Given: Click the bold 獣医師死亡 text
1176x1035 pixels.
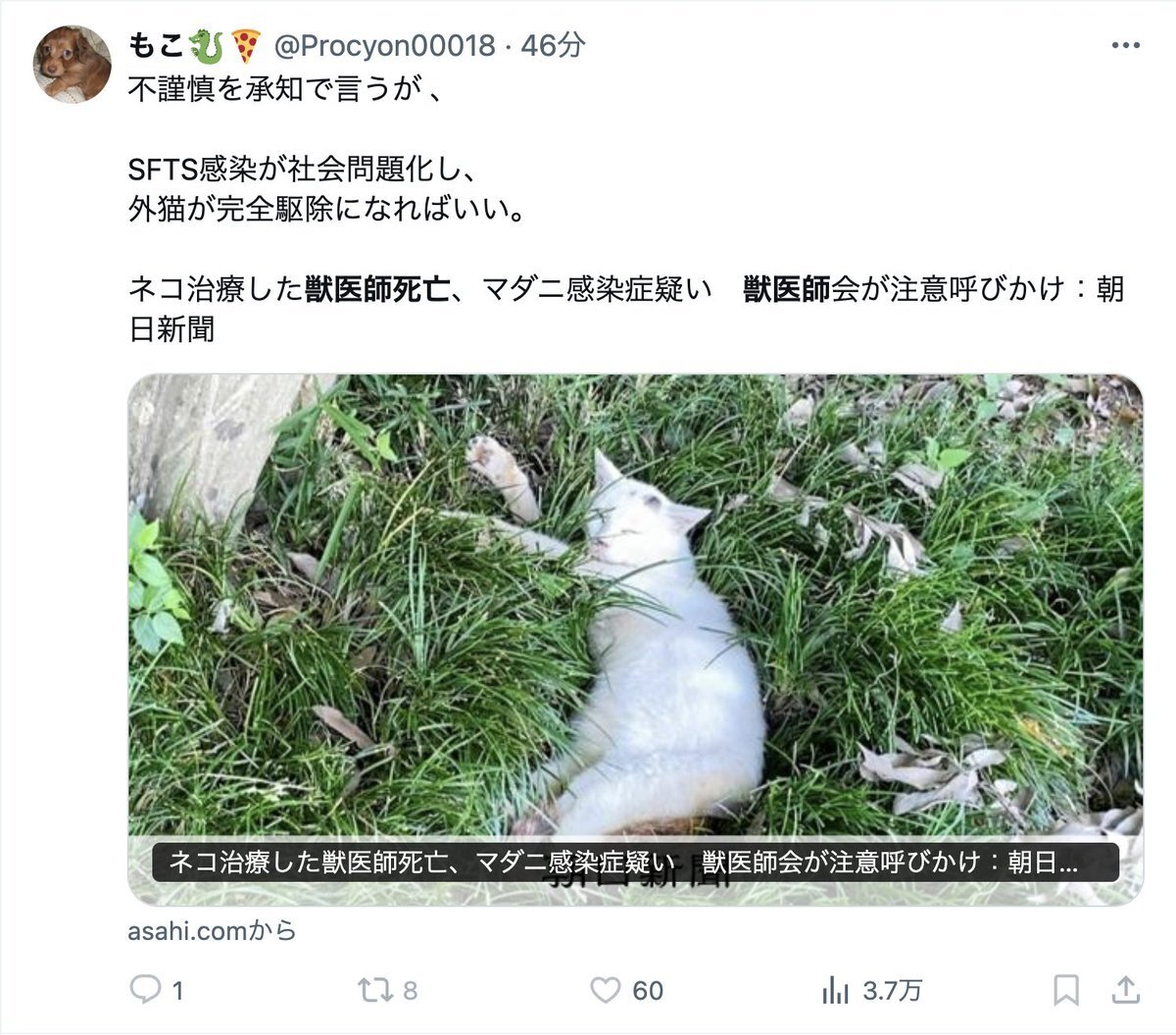Looking at the screenshot, I should [x=377, y=289].
